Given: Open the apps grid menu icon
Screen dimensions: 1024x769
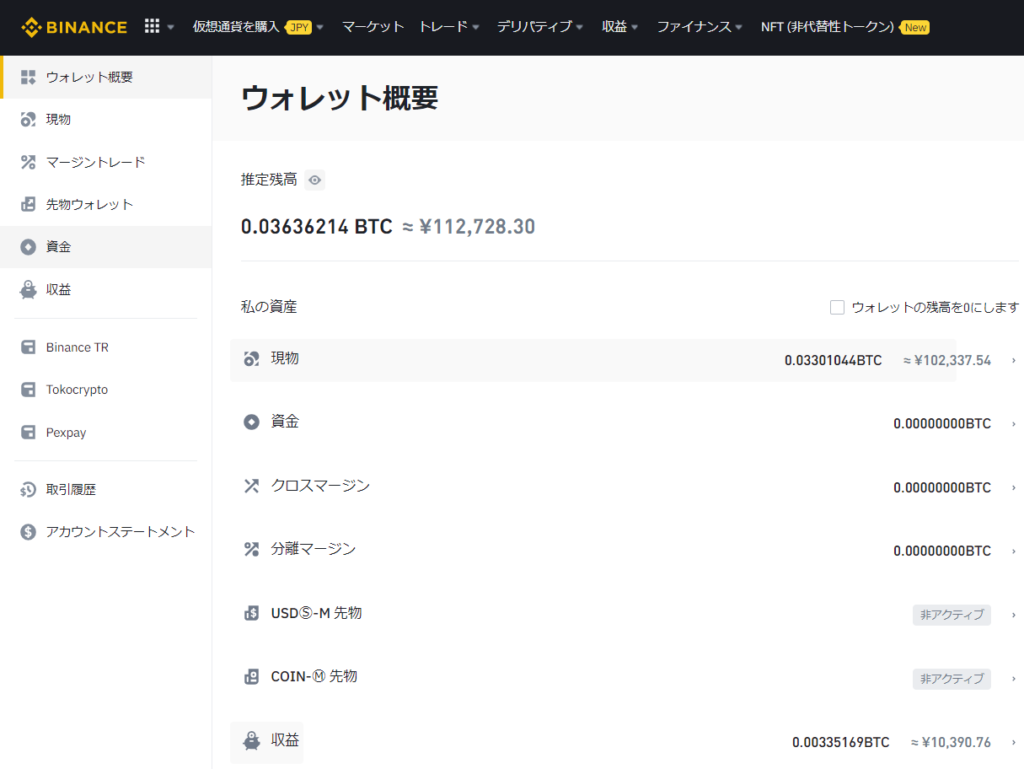Looking at the screenshot, I should (x=152, y=27).
